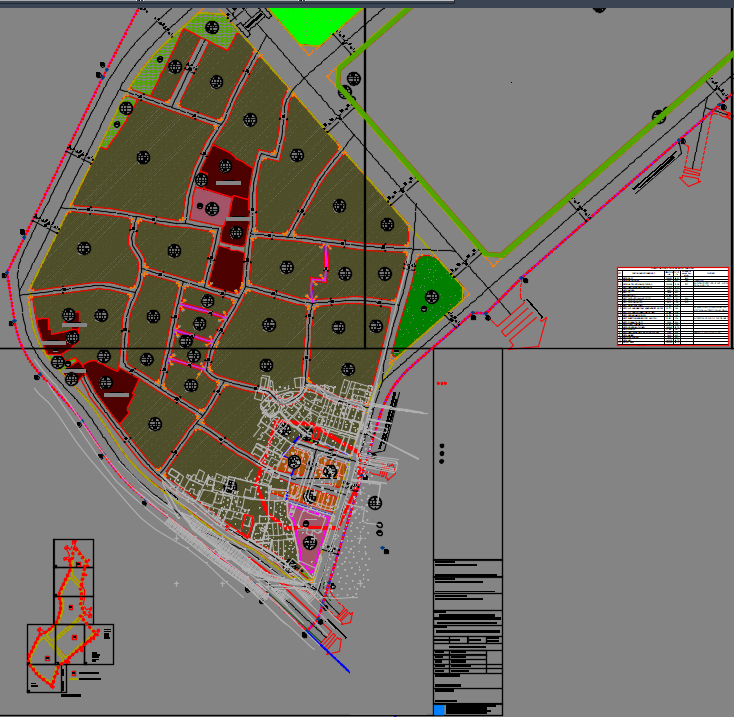
Task: Select the pink parcel beside the dark red block
Action: 206,208
